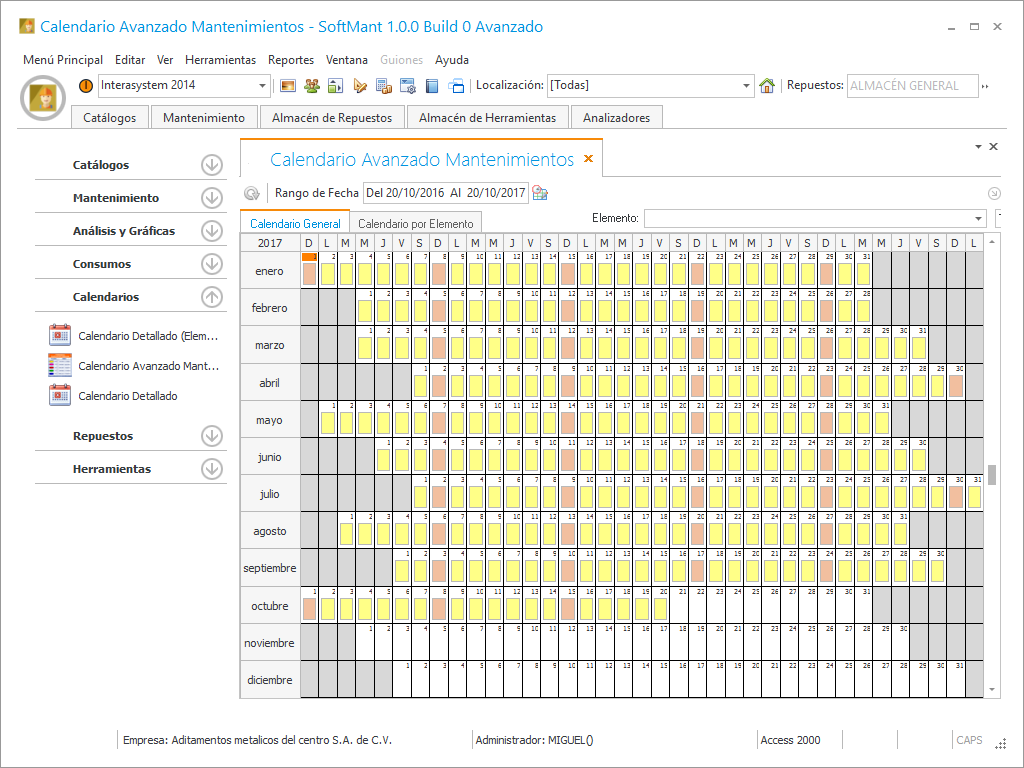Click the calendar vertical scrollbar thumb
The height and width of the screenshot is (768, 1024).
pyautogui.click(x=992, y=474)
